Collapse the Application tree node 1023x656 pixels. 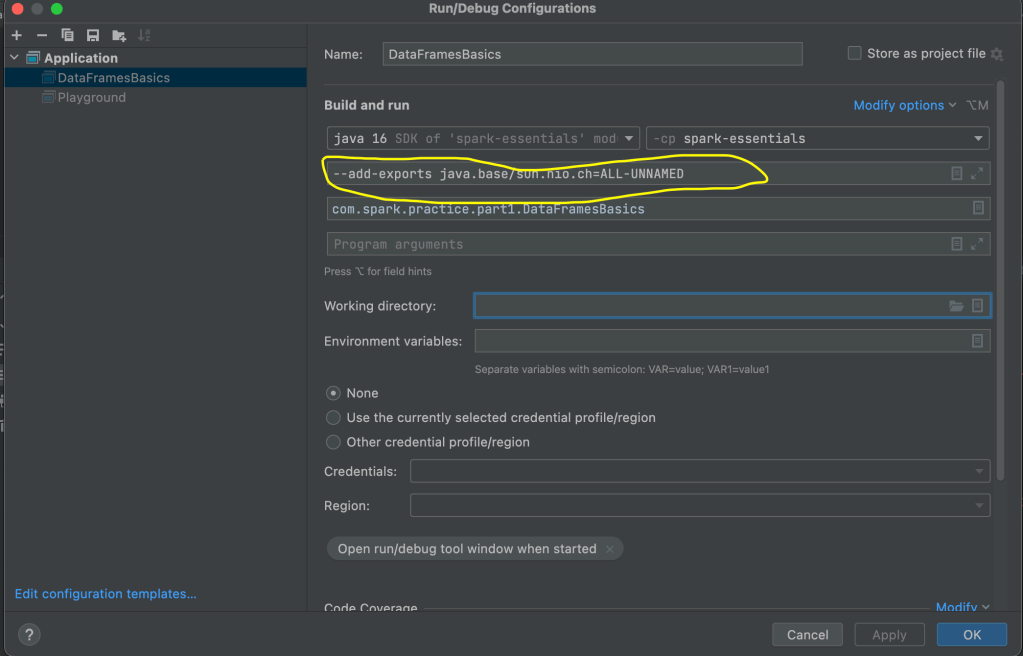point(14,58)
